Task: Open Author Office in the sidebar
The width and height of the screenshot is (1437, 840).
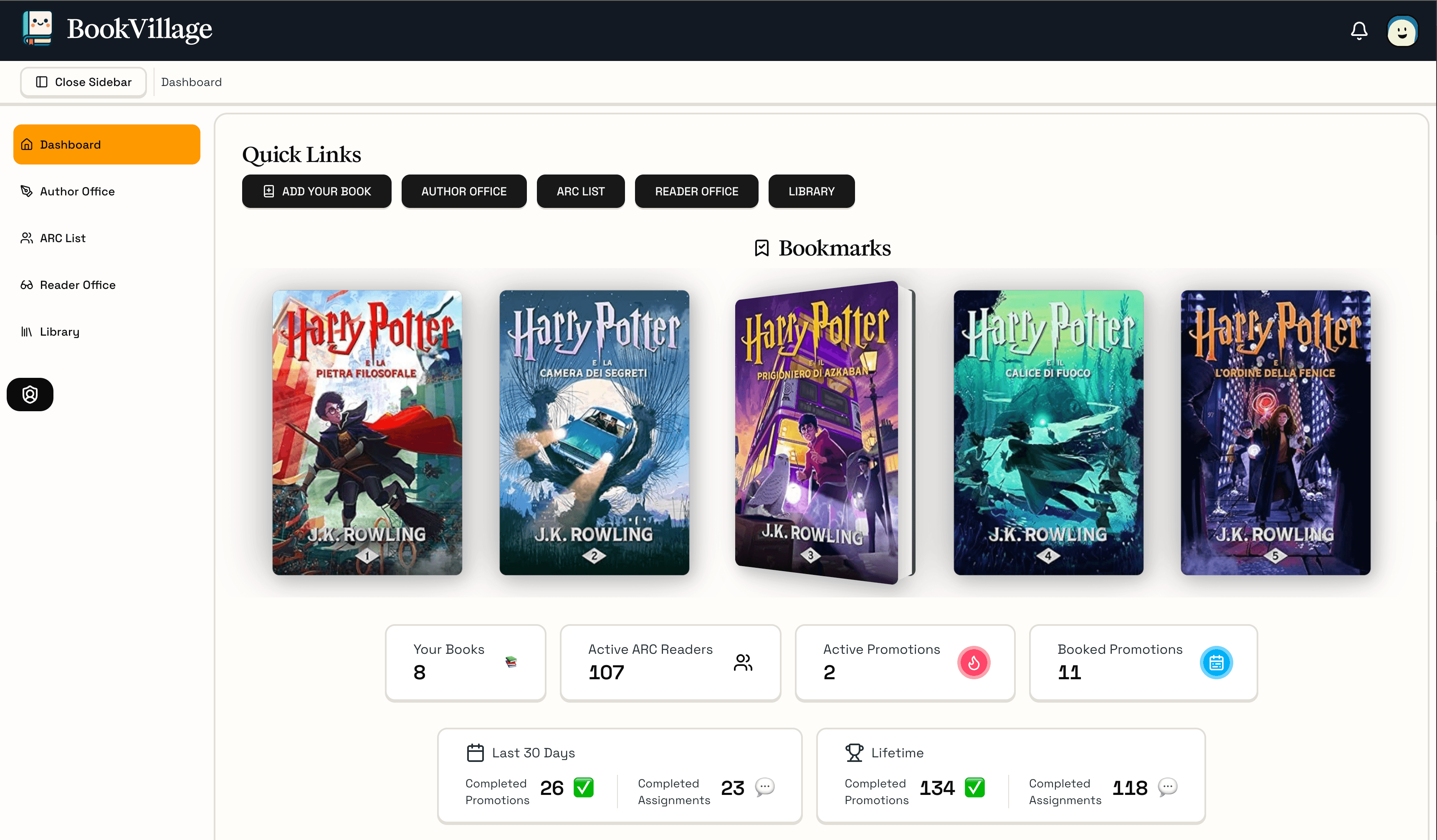Action: (x=106, y=192)
